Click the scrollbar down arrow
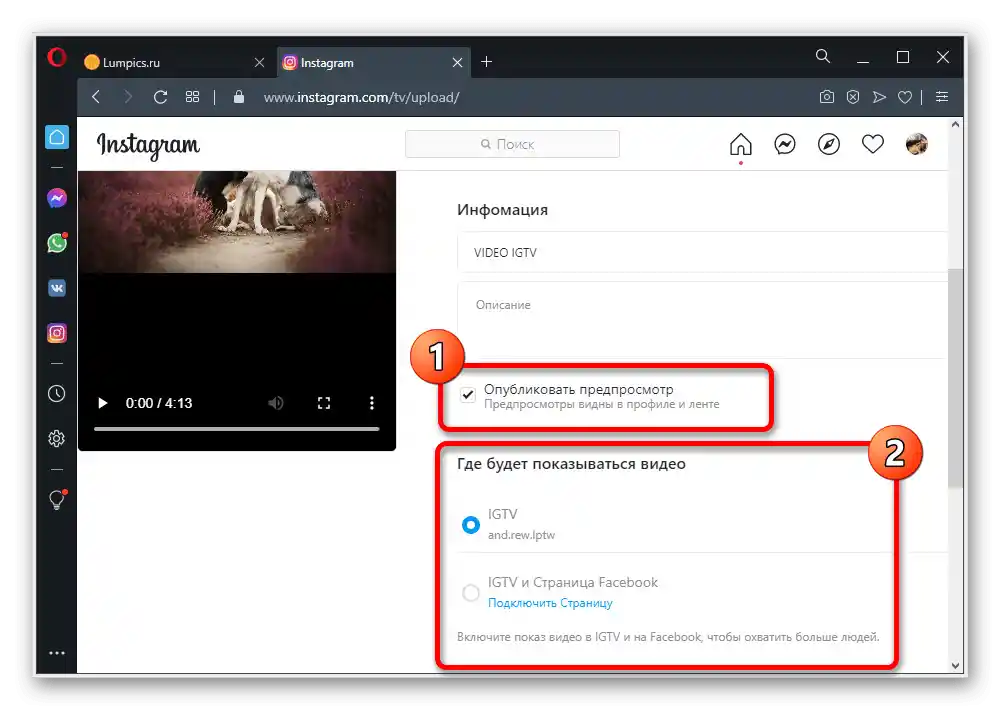 955,665
